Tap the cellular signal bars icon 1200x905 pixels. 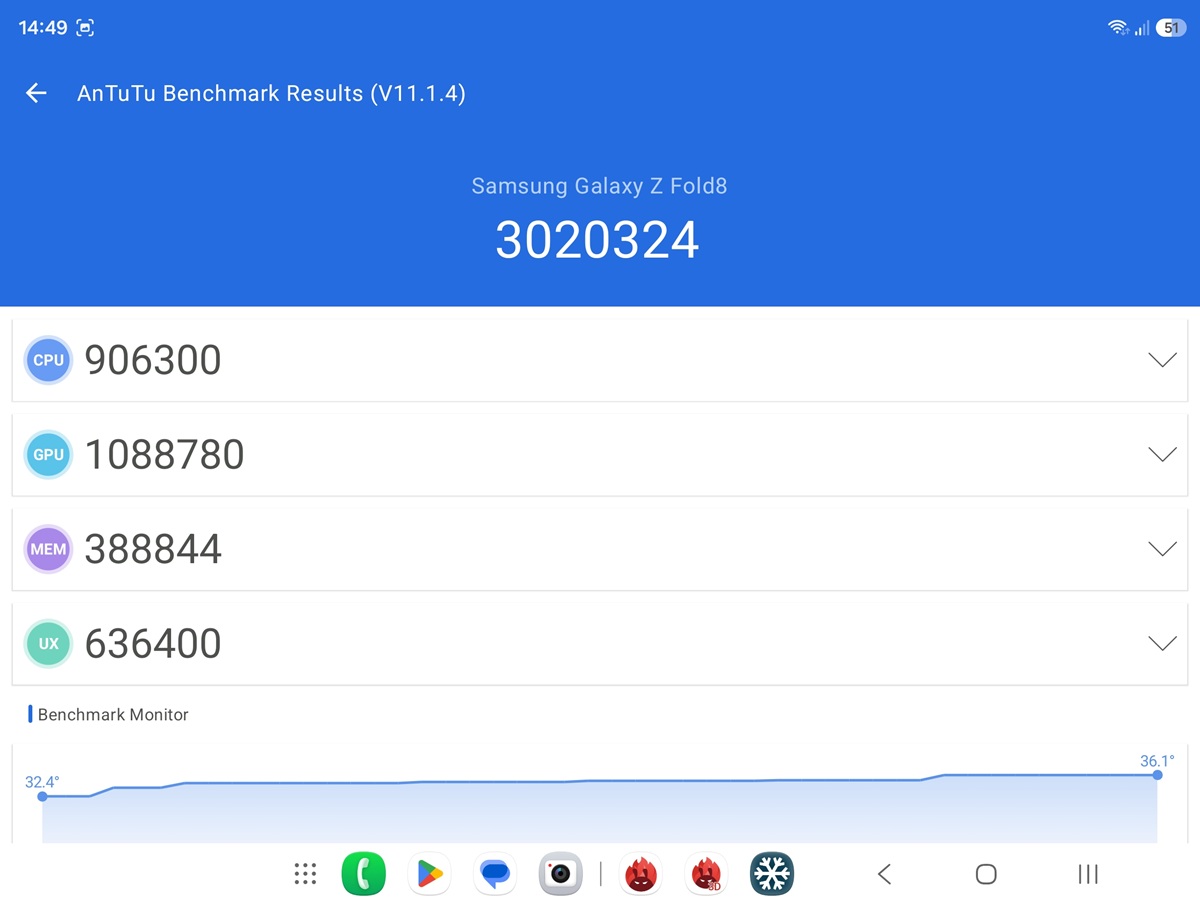(1142, 28)
